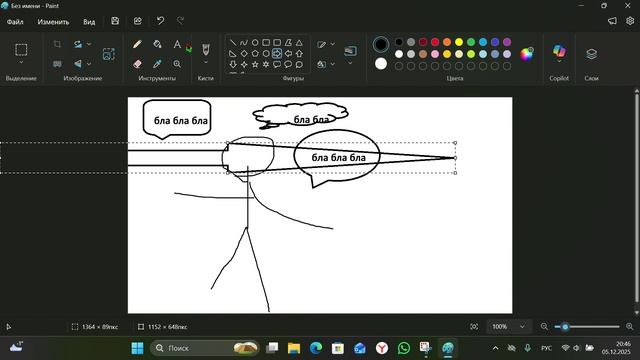
Task: Pick the red color swatch
Action: click(x=435, y=42)
